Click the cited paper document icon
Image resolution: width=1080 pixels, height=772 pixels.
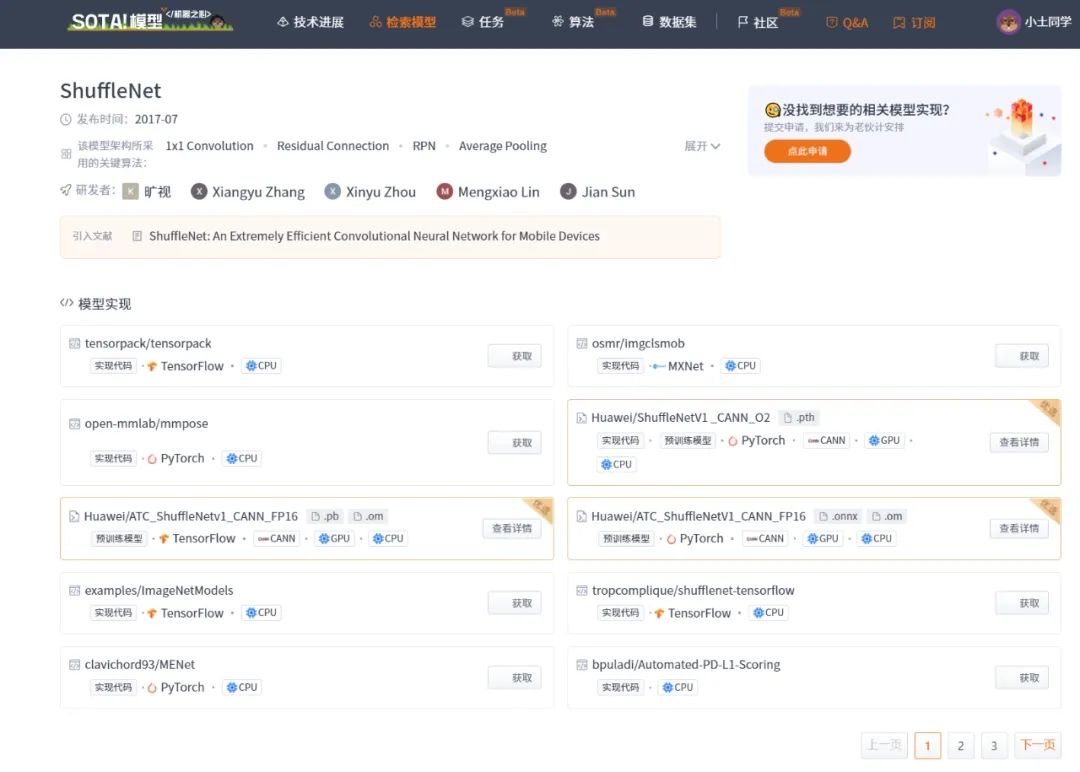(137, 236)
